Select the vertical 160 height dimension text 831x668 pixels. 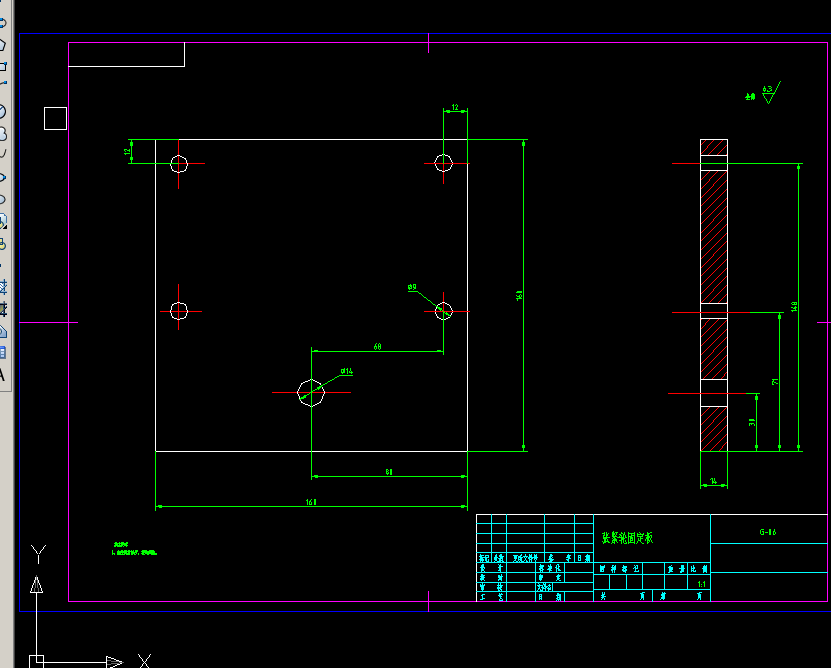point(519,295)
